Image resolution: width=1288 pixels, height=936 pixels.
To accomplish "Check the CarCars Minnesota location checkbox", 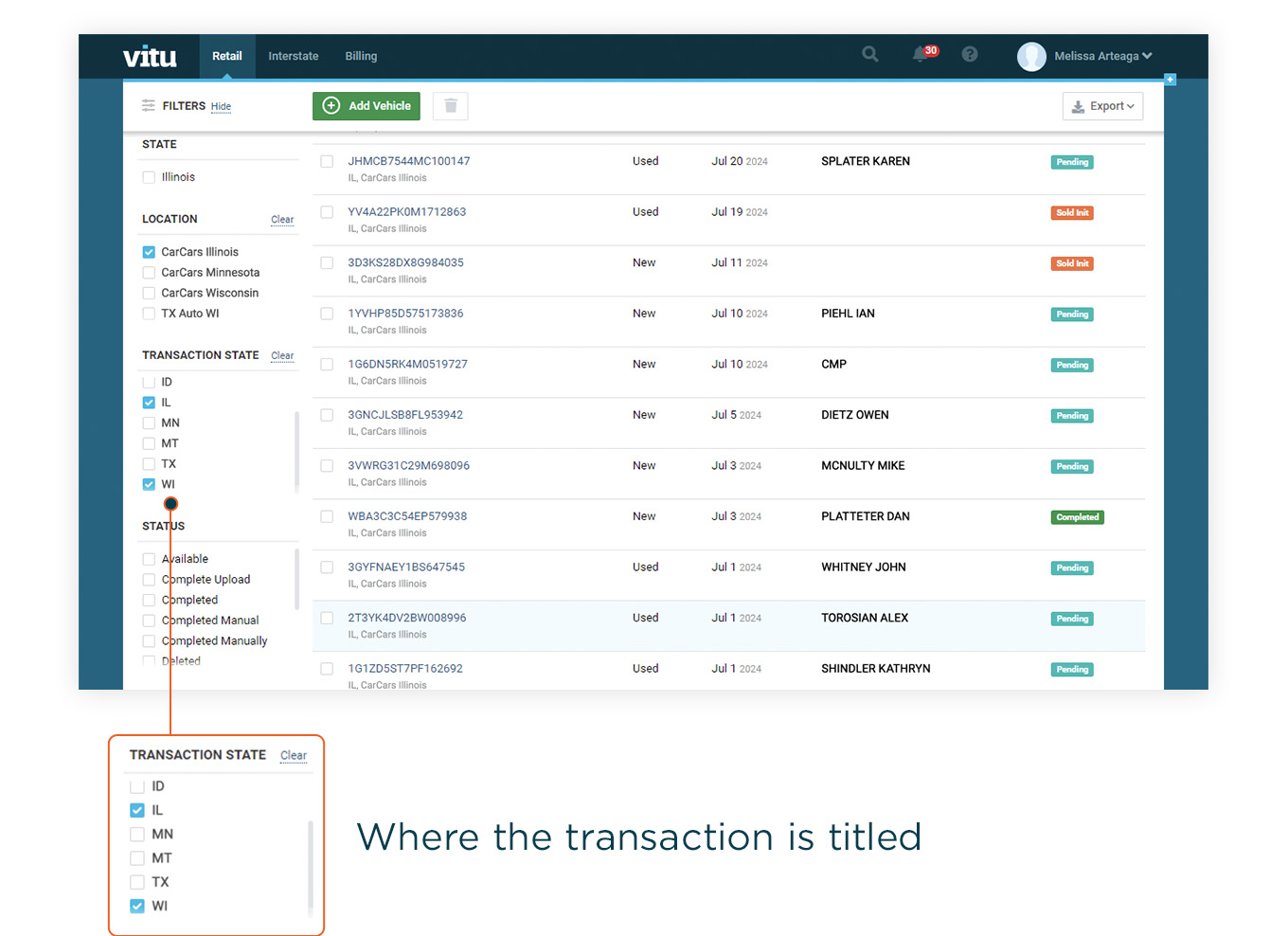I will click(x=149, y=273).
